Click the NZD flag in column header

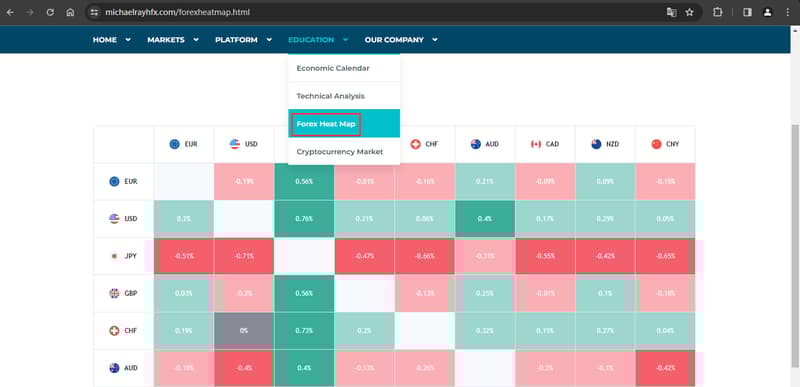tap(596, 144)
